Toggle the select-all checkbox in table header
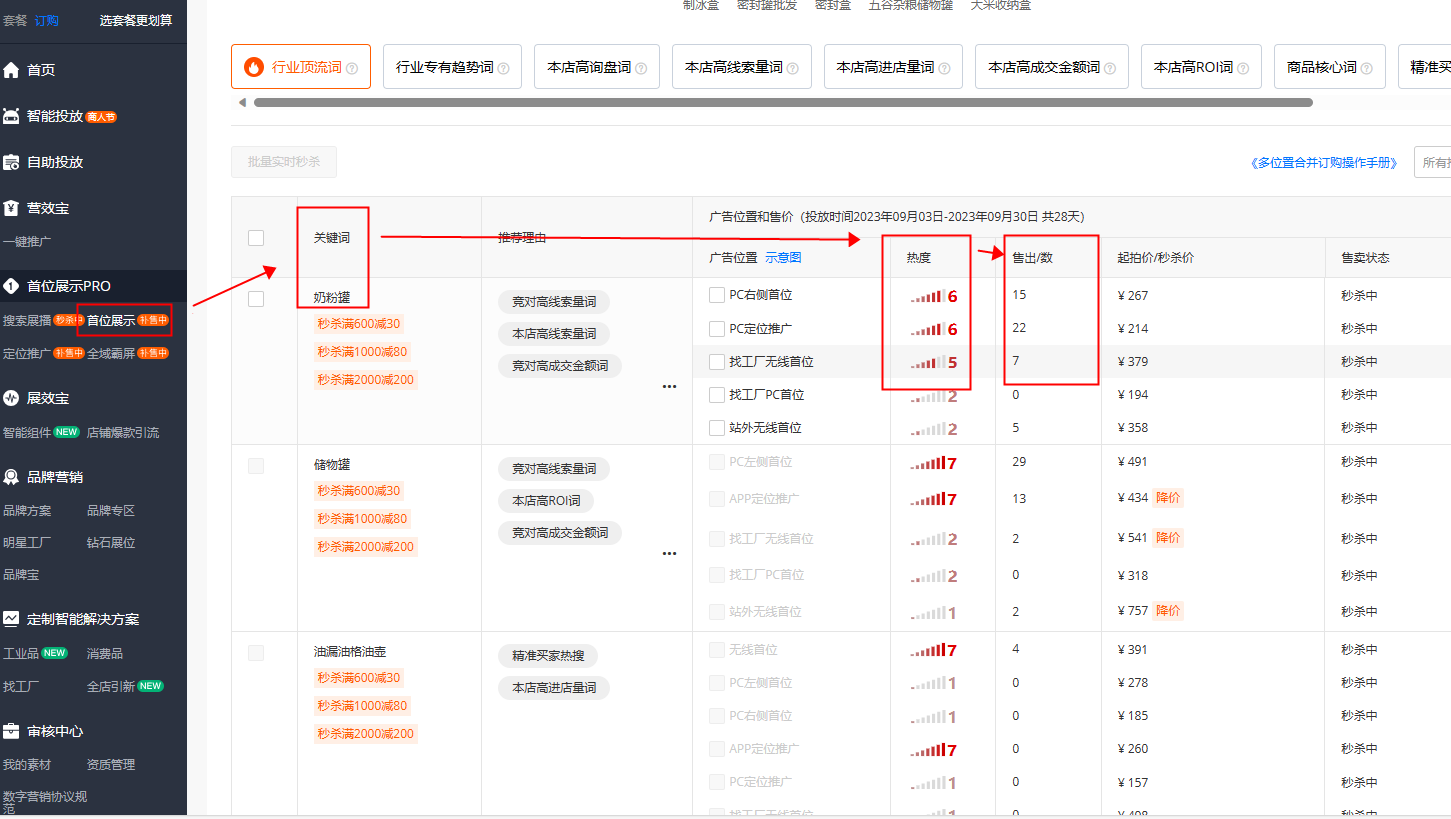 point(256,238)
